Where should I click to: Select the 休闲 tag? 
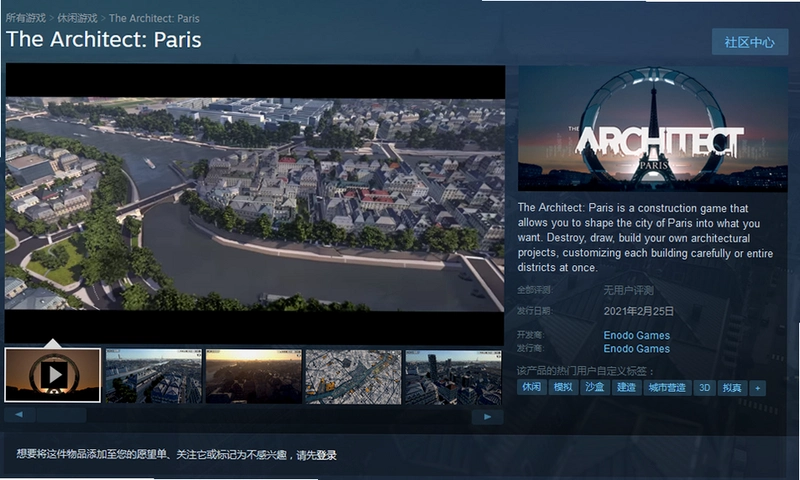pyautogui.click(x=531, y=387)
